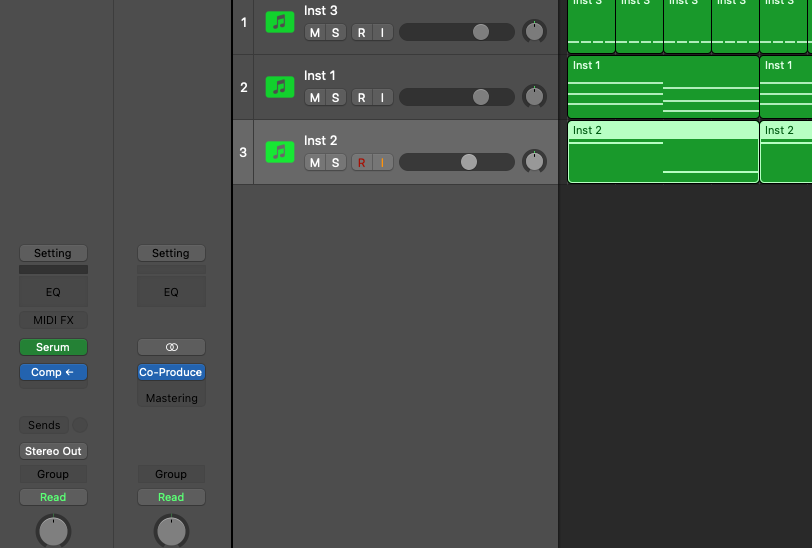812x548 pixels.
Task: Click the Inst 2 track instrument icon
Action: 280,152
